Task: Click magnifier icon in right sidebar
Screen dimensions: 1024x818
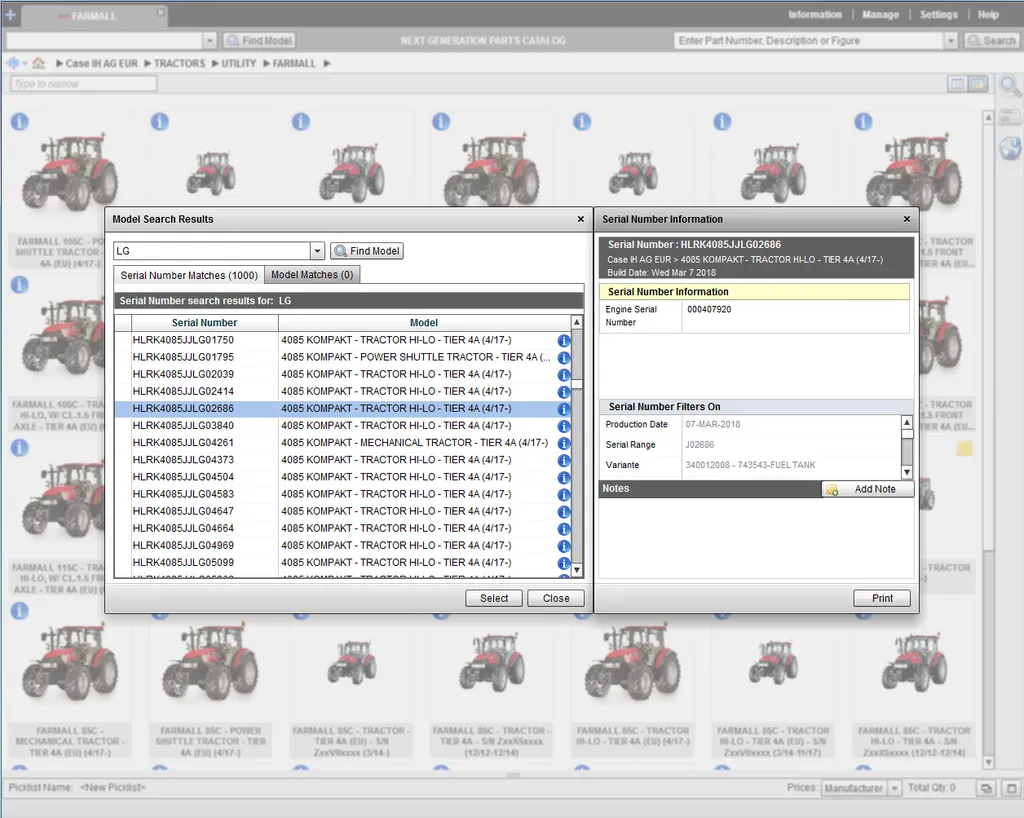Action: tap(1010, 86)
